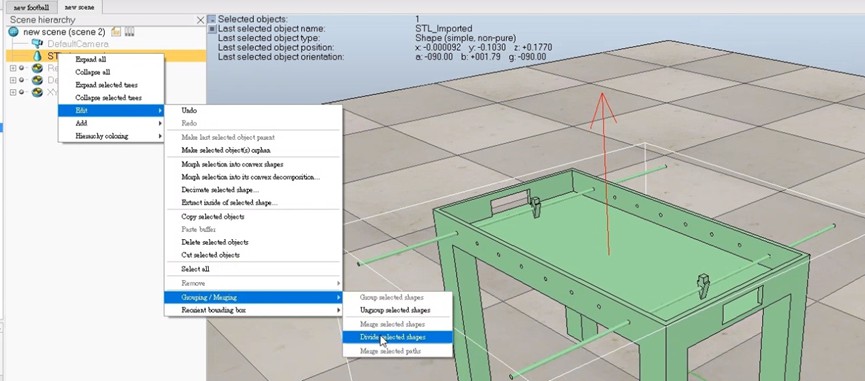Screen dimensions: 865x381
Task: Expand the second collapsed tree node
Action: [x=13, y=81]
